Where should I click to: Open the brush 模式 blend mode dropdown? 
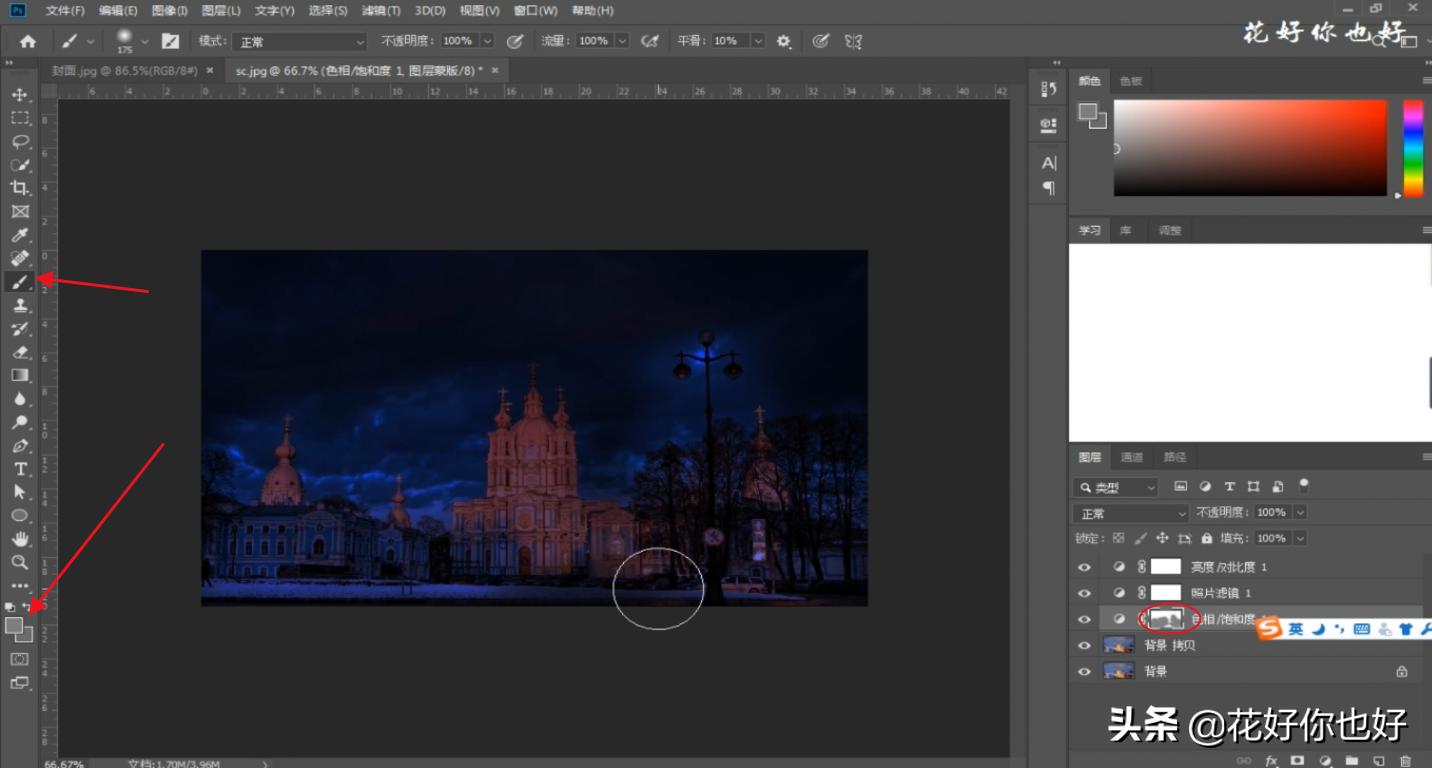(x=299, y=42)
